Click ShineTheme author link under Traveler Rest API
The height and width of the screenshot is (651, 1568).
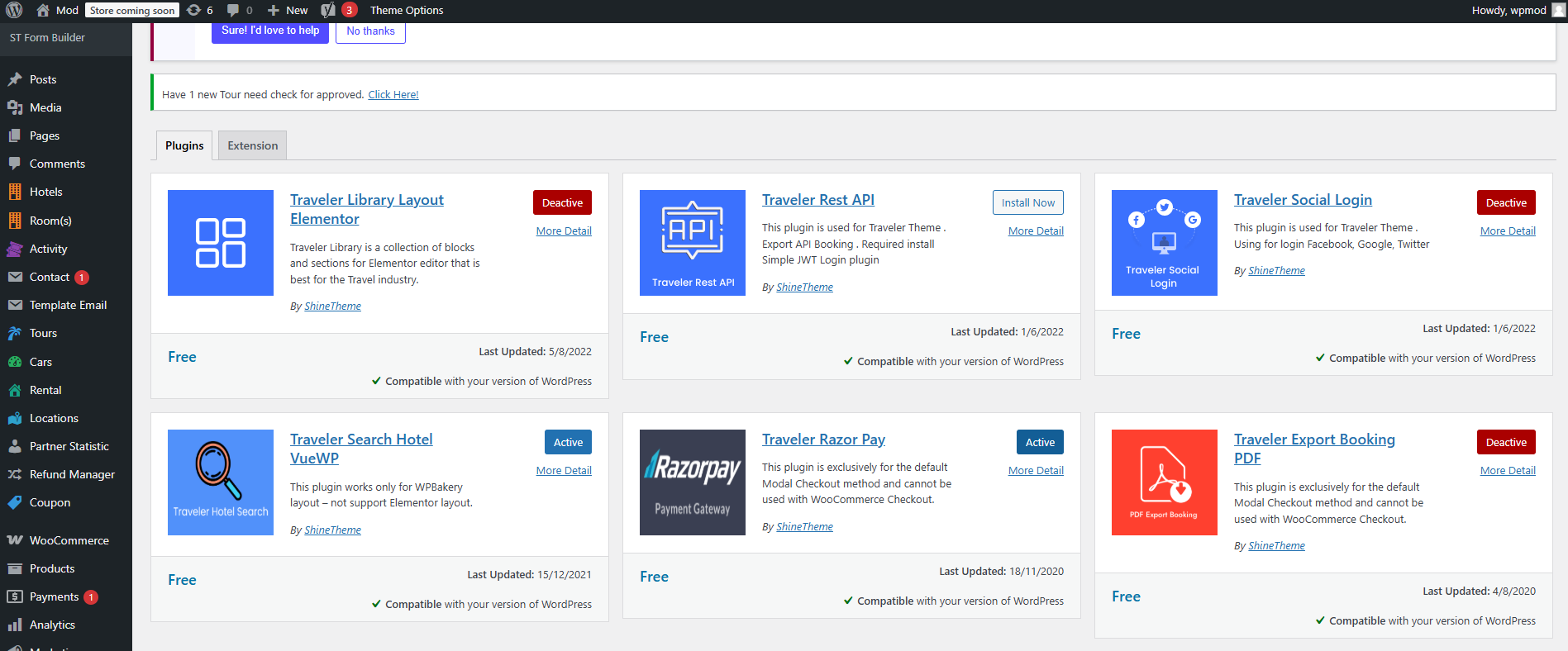(x=804, y=287)
